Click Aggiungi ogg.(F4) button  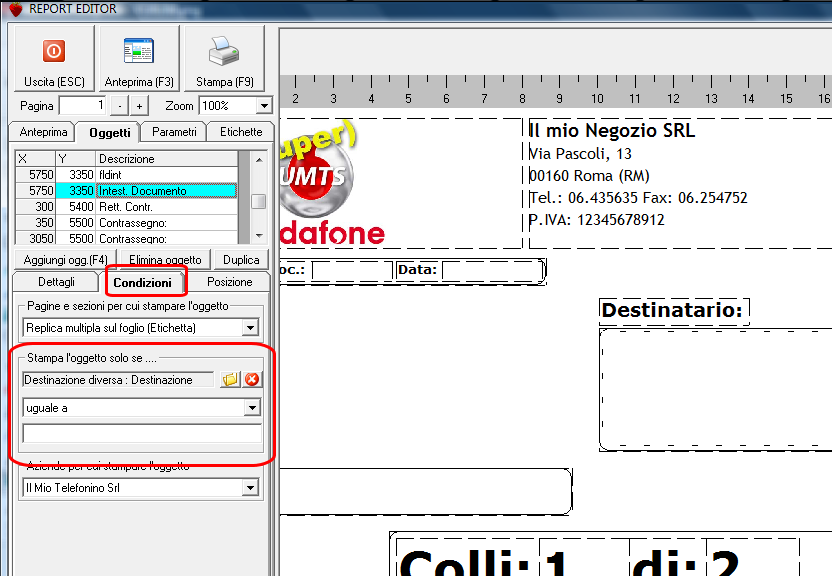[x=65, y=260]
